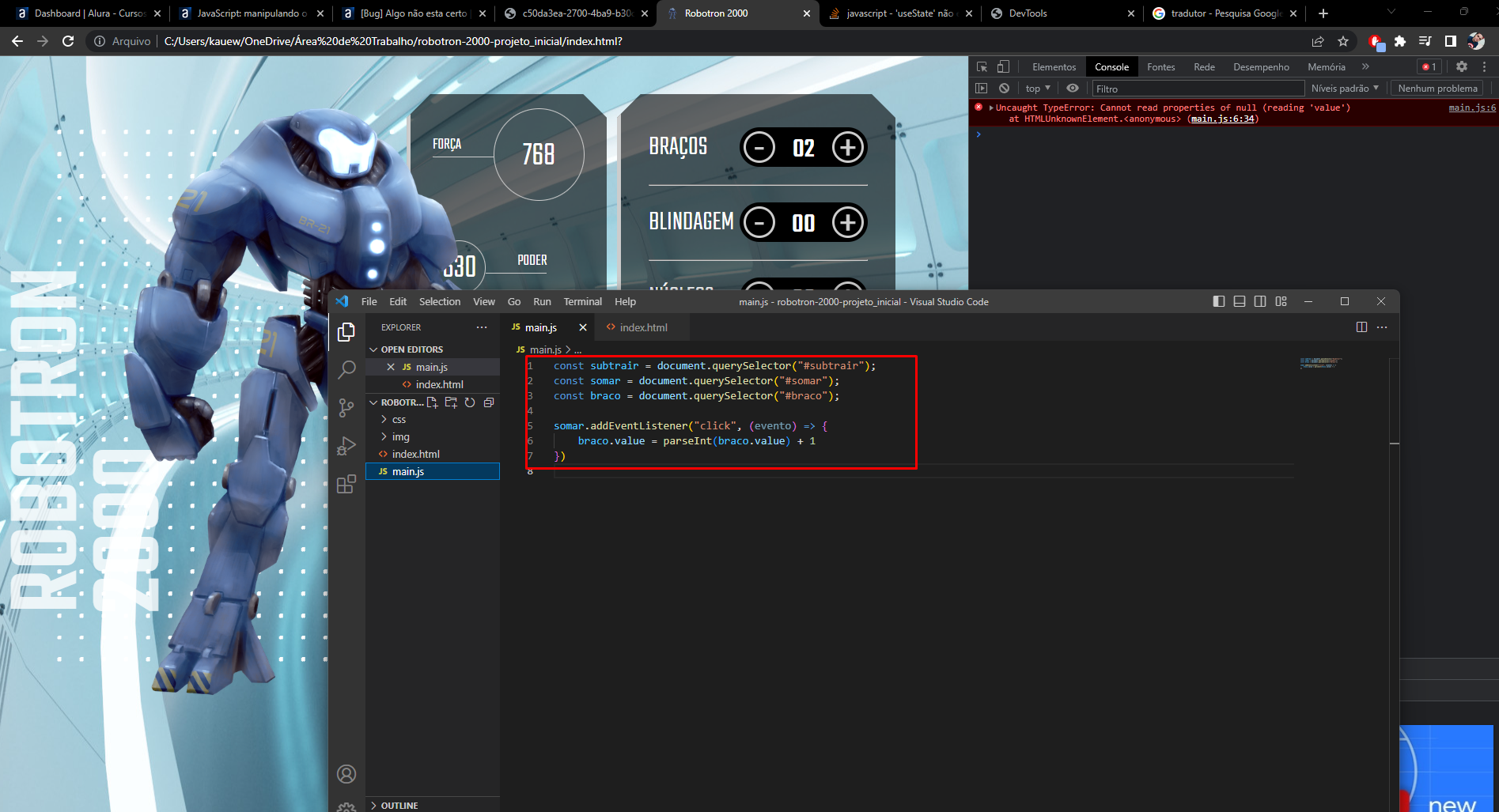
Task: Switch to index.html editor tab
Action: click(x=642, y=327)
